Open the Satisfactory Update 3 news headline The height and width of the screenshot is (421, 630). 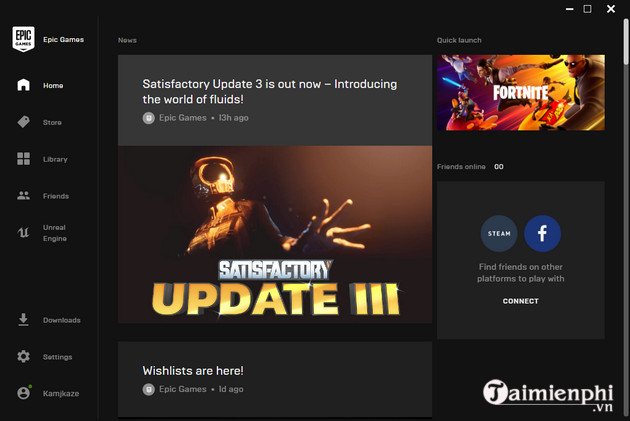[x=270, y=92]
